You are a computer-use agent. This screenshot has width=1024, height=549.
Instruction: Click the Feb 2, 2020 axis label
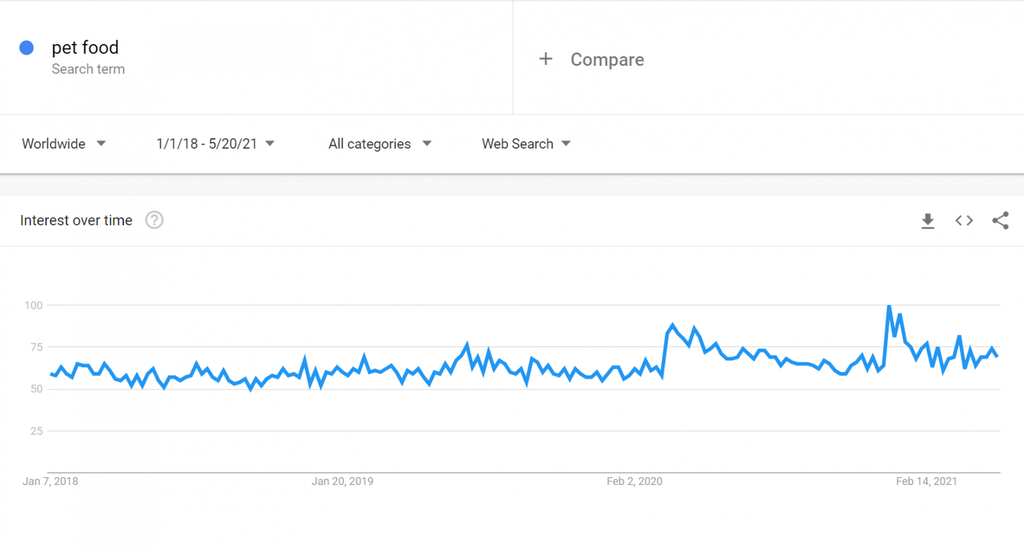pyautogui.click(x=634, y=481)
